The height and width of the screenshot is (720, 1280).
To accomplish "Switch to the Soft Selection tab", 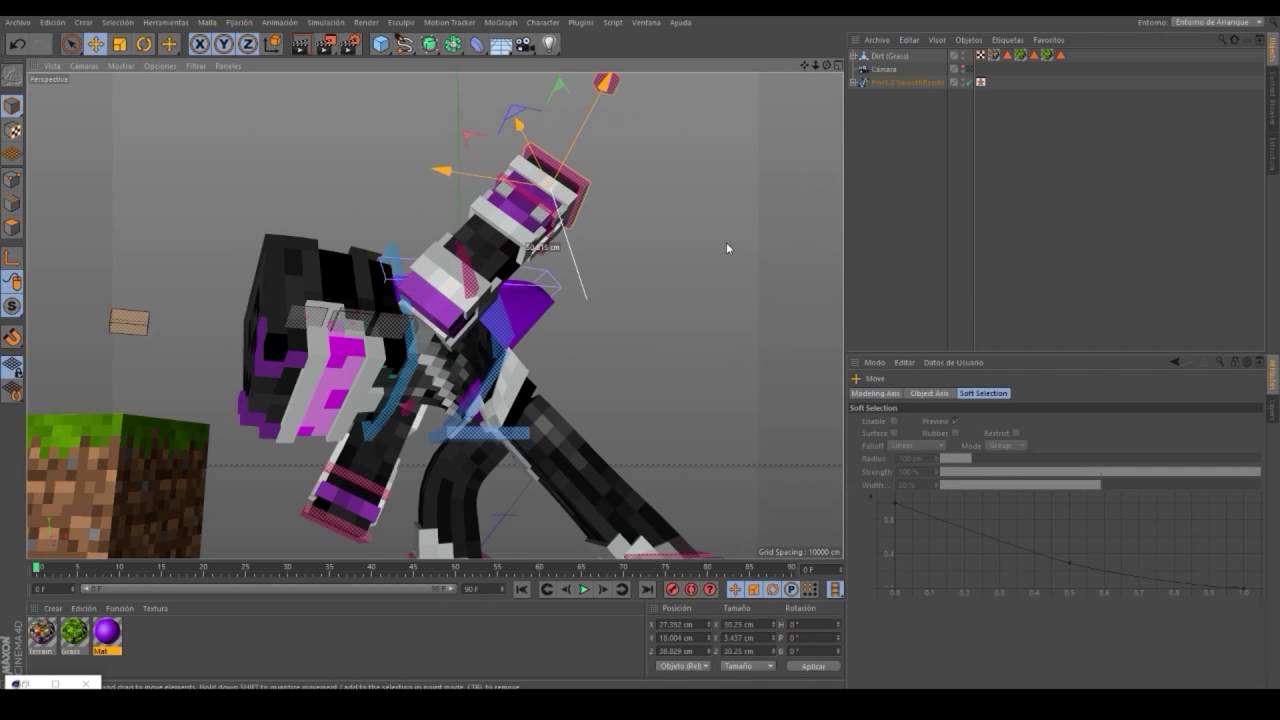I will tap(983, 393).
